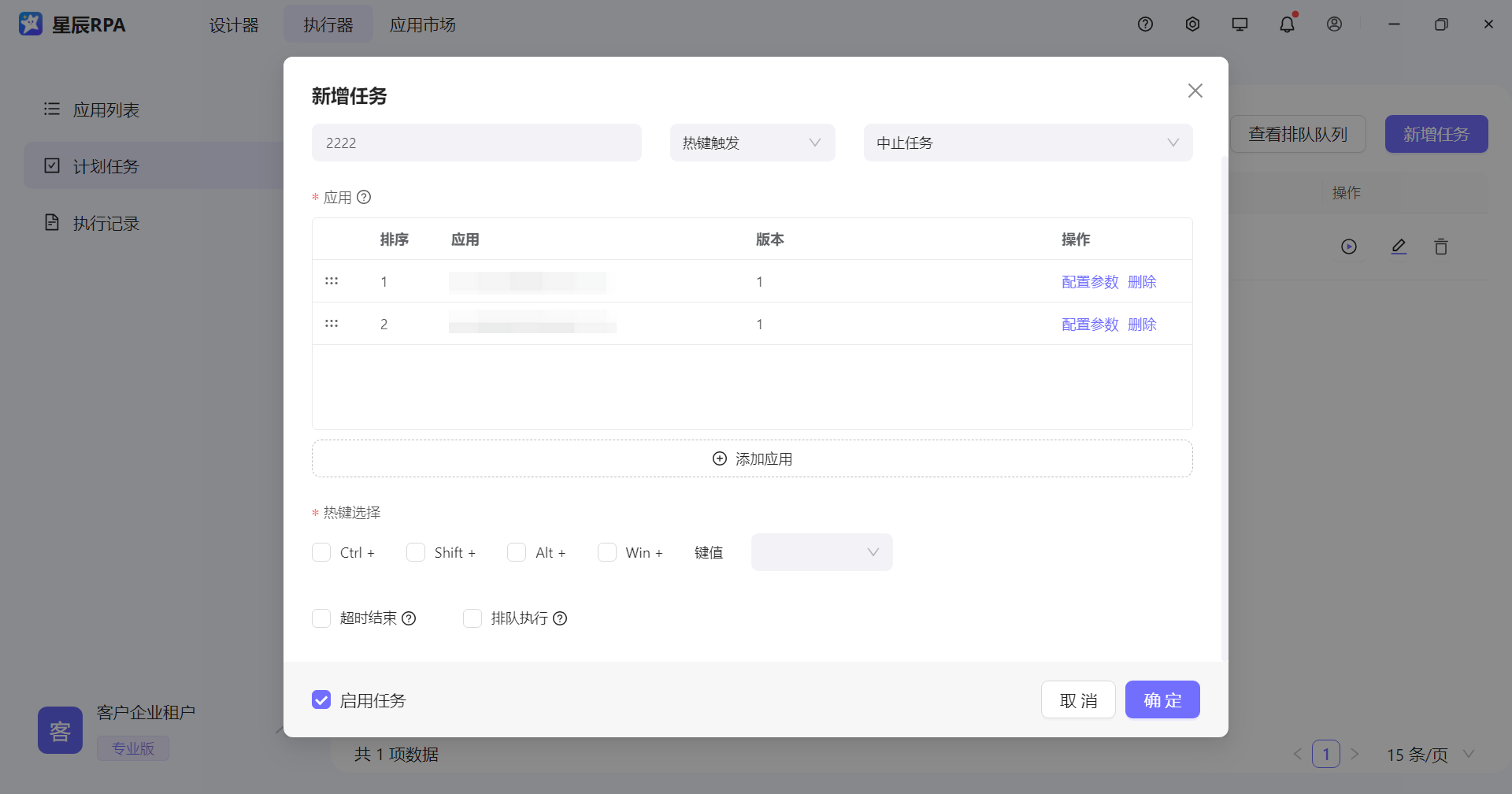Click the help question mark icon in title bar
The width and height of the screenshot is (1512, 794).
[1145, 24]
